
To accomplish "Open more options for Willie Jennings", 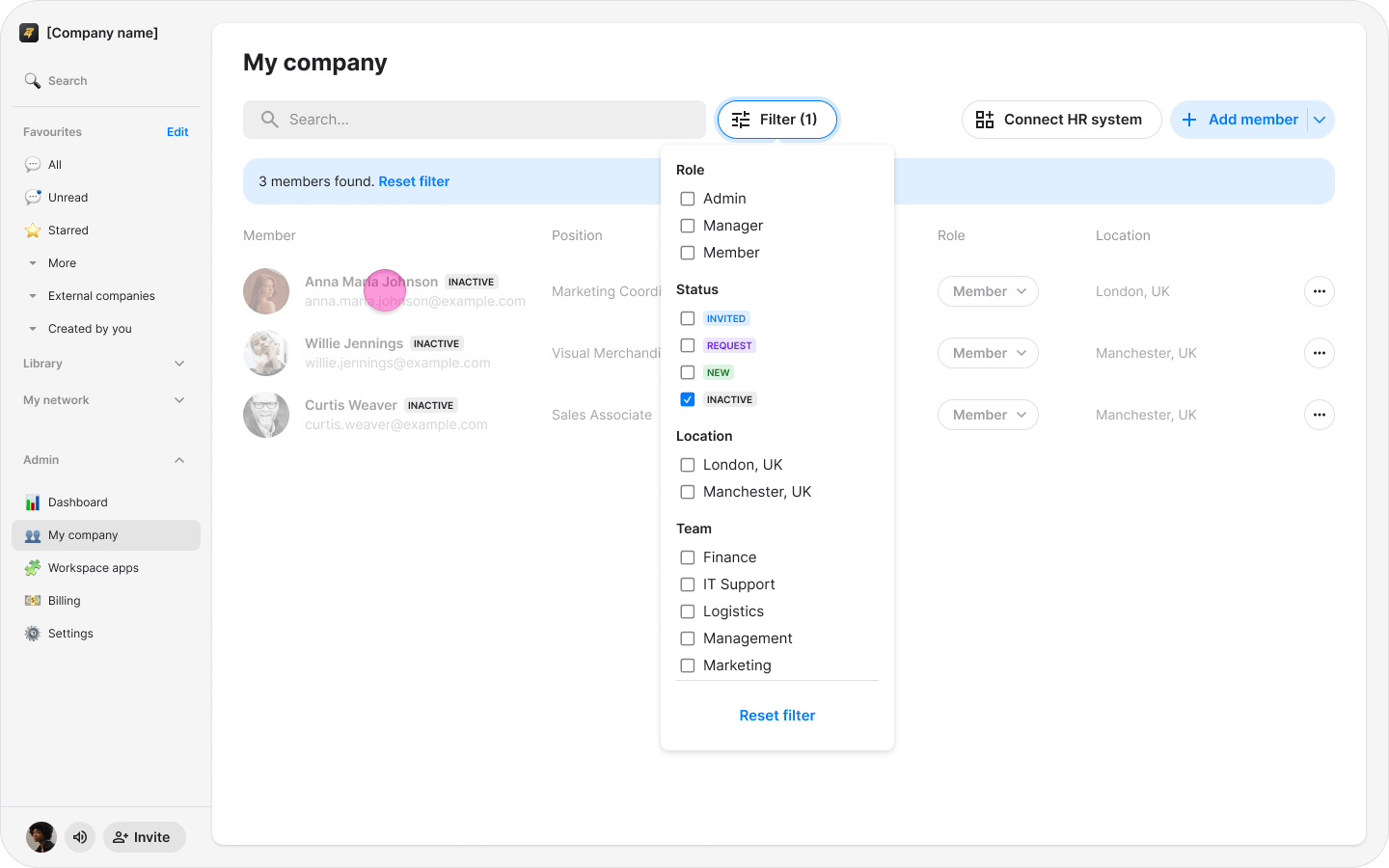I will (1320, 353).
